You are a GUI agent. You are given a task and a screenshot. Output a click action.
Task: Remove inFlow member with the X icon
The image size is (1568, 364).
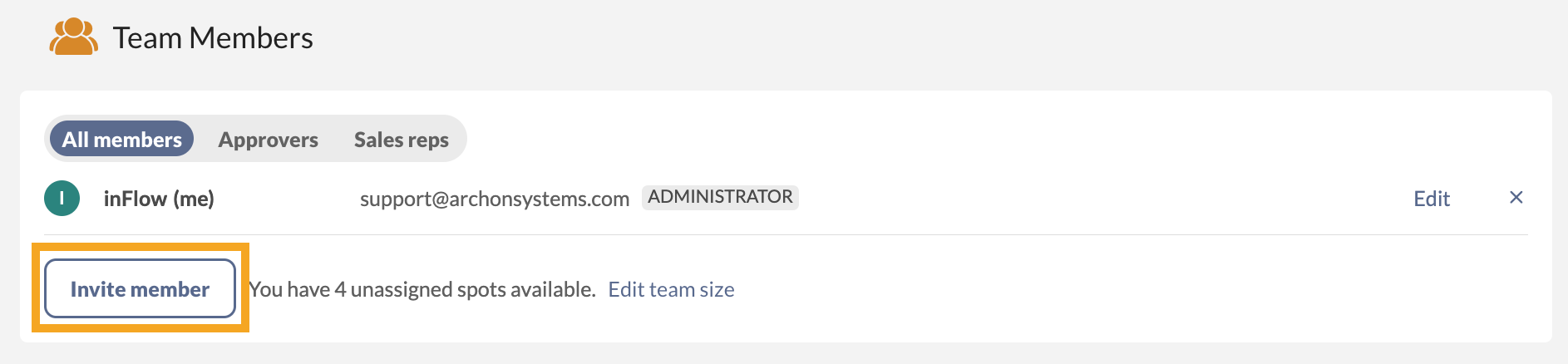point(1516,198)
